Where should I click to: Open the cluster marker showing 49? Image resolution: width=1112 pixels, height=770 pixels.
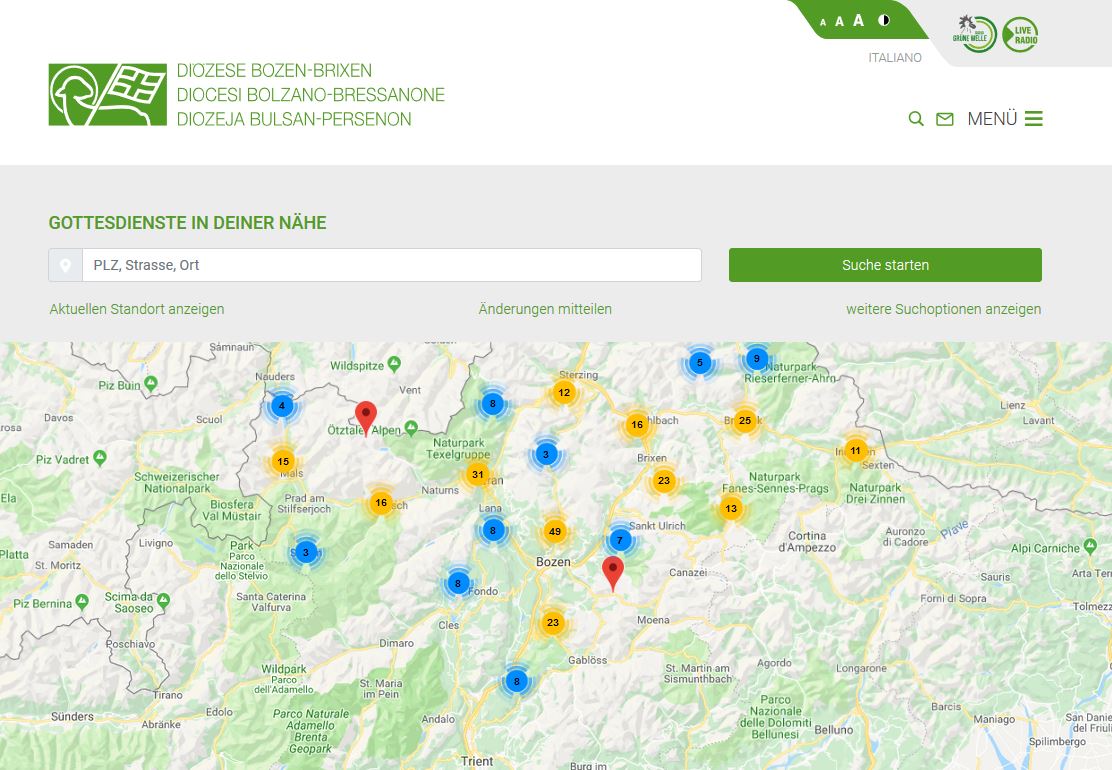555,531
